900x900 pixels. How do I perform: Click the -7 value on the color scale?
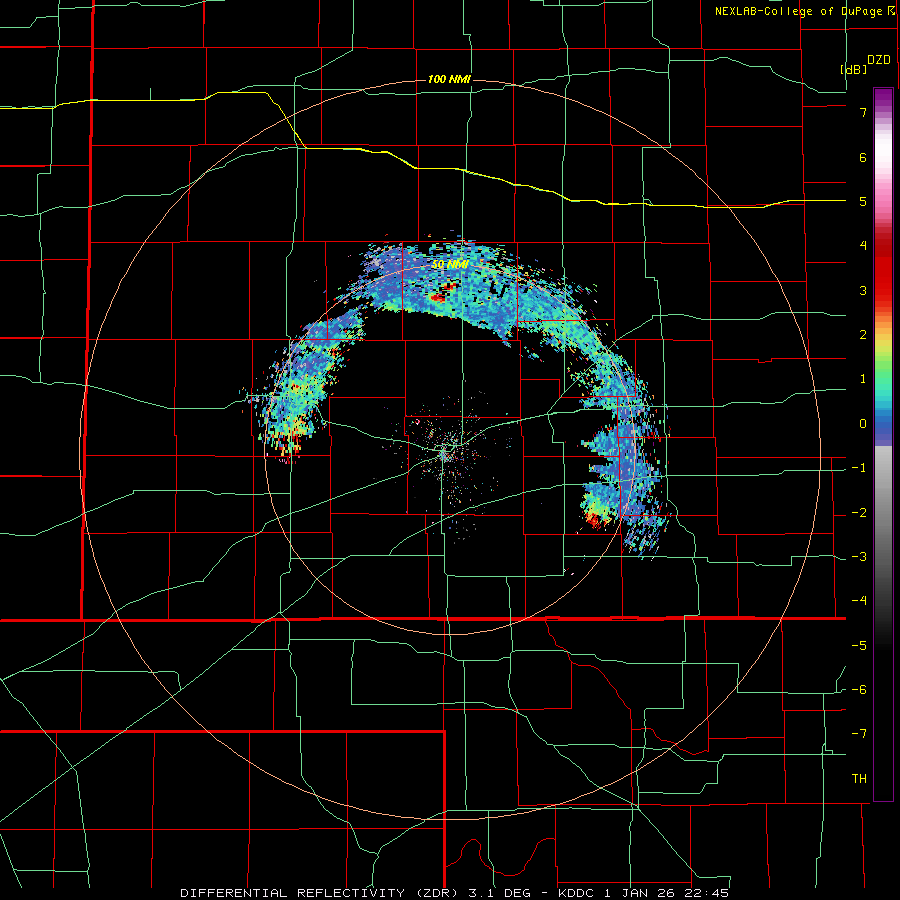pos(859,734)
